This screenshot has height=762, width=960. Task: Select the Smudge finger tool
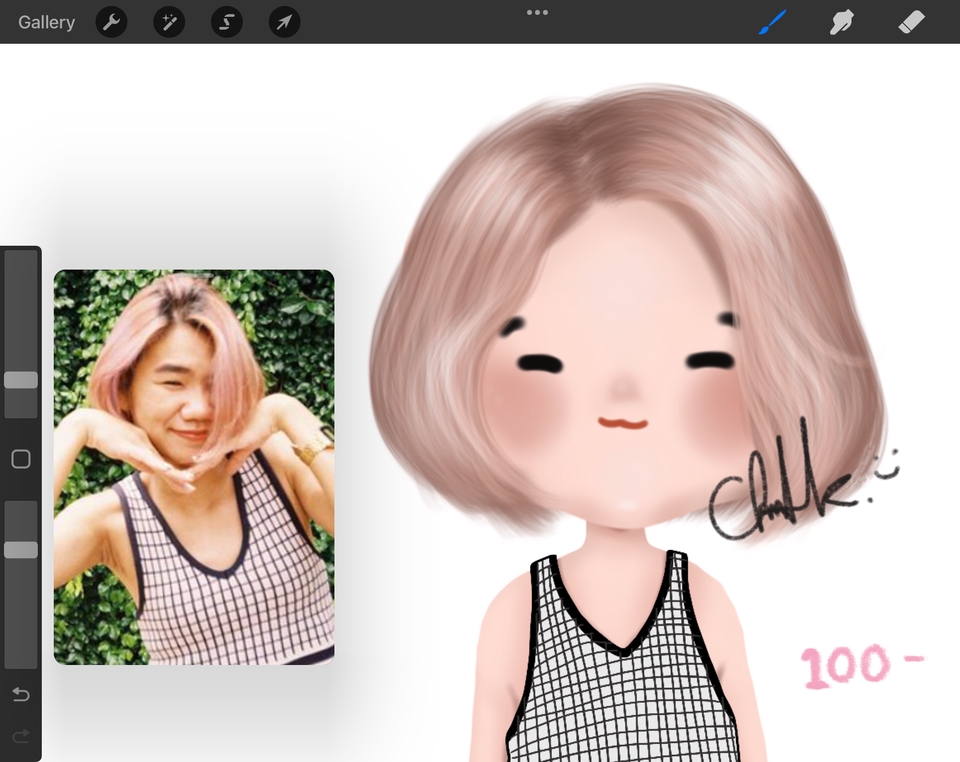click(842, 23)
